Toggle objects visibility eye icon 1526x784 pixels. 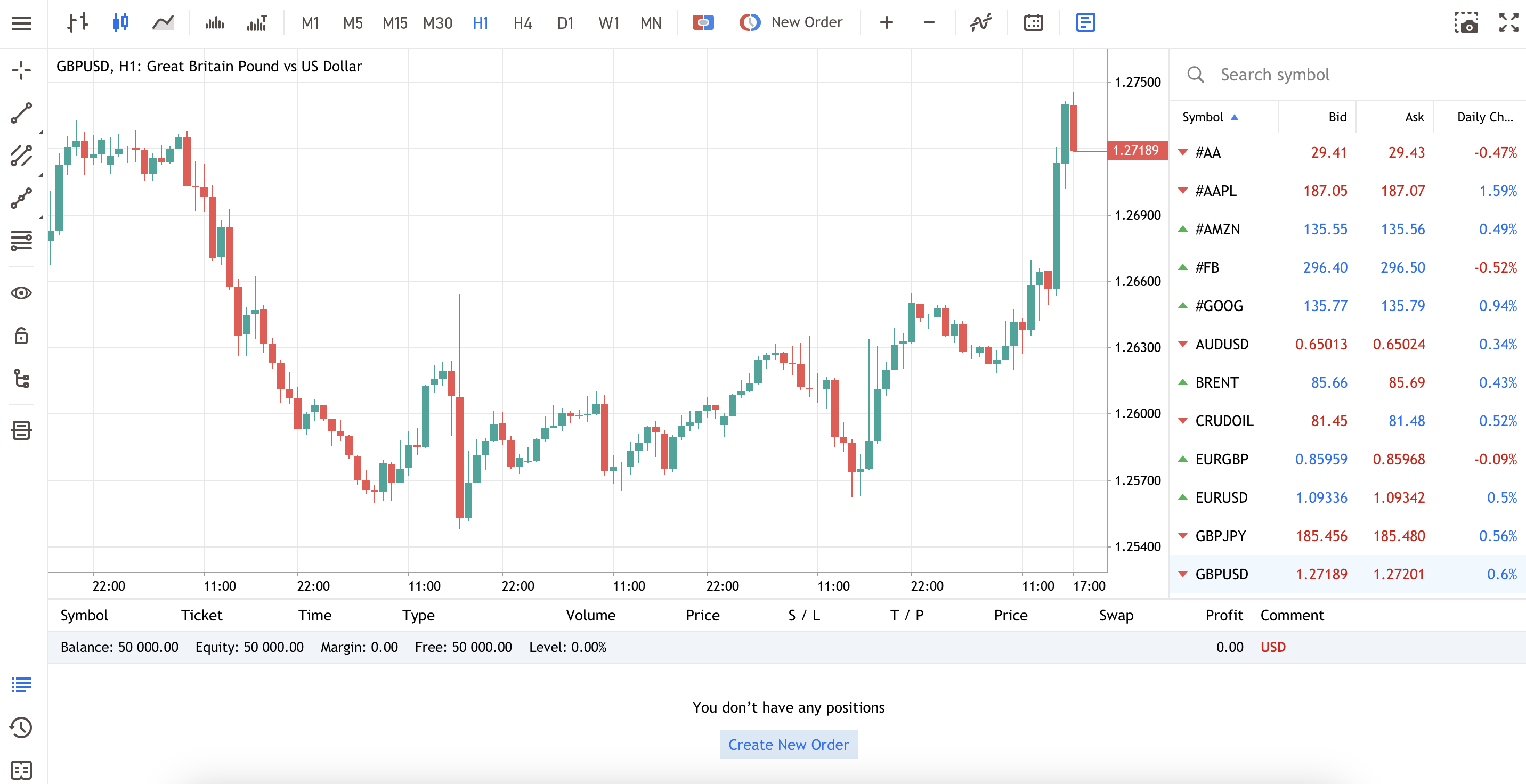[21, 292]
